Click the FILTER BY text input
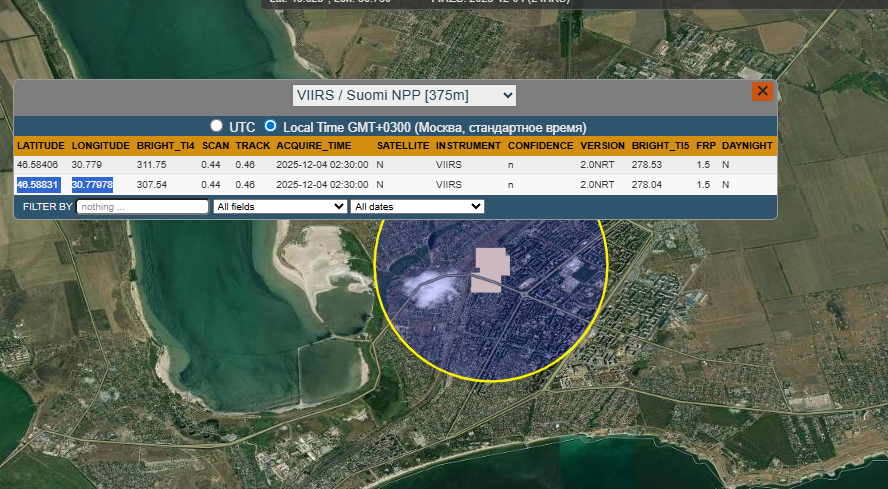Screen dimensions: 888x489 point(142,206)
